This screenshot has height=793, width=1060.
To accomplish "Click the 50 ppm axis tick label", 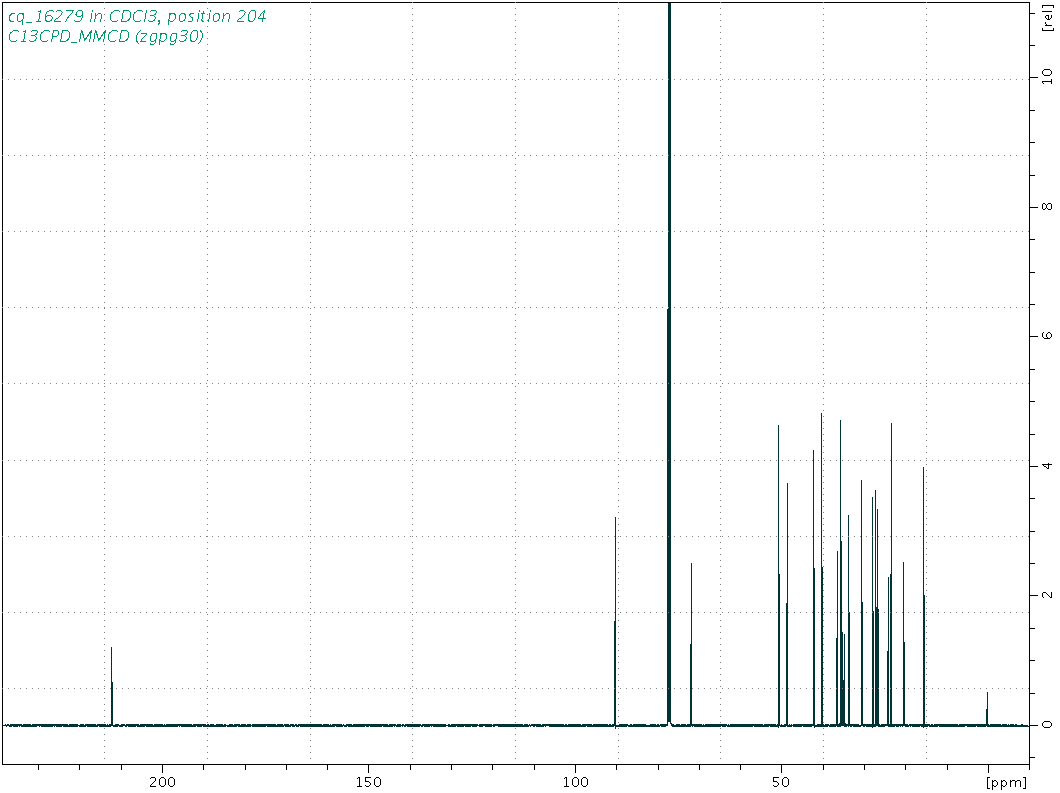I will tap(781, 782).
